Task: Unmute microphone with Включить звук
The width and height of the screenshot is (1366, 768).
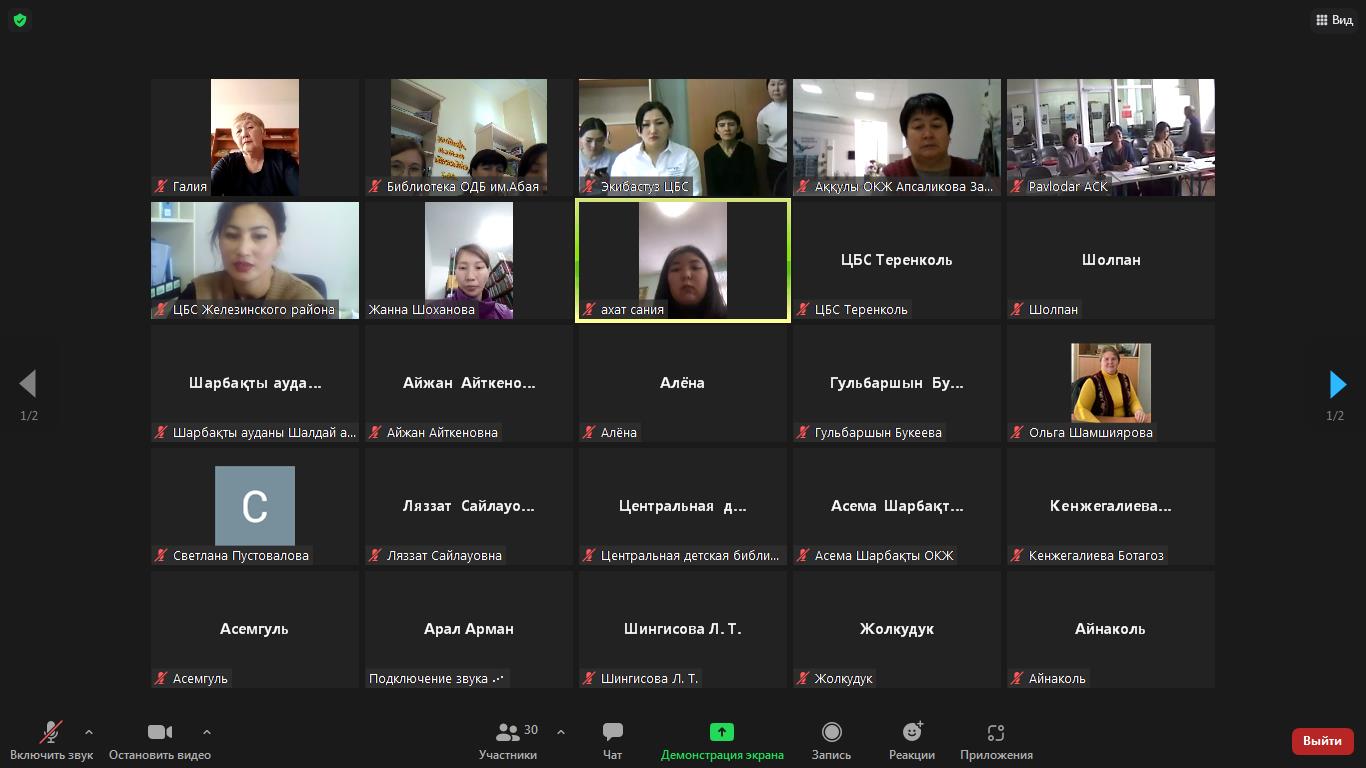Action: click(50, 733)
